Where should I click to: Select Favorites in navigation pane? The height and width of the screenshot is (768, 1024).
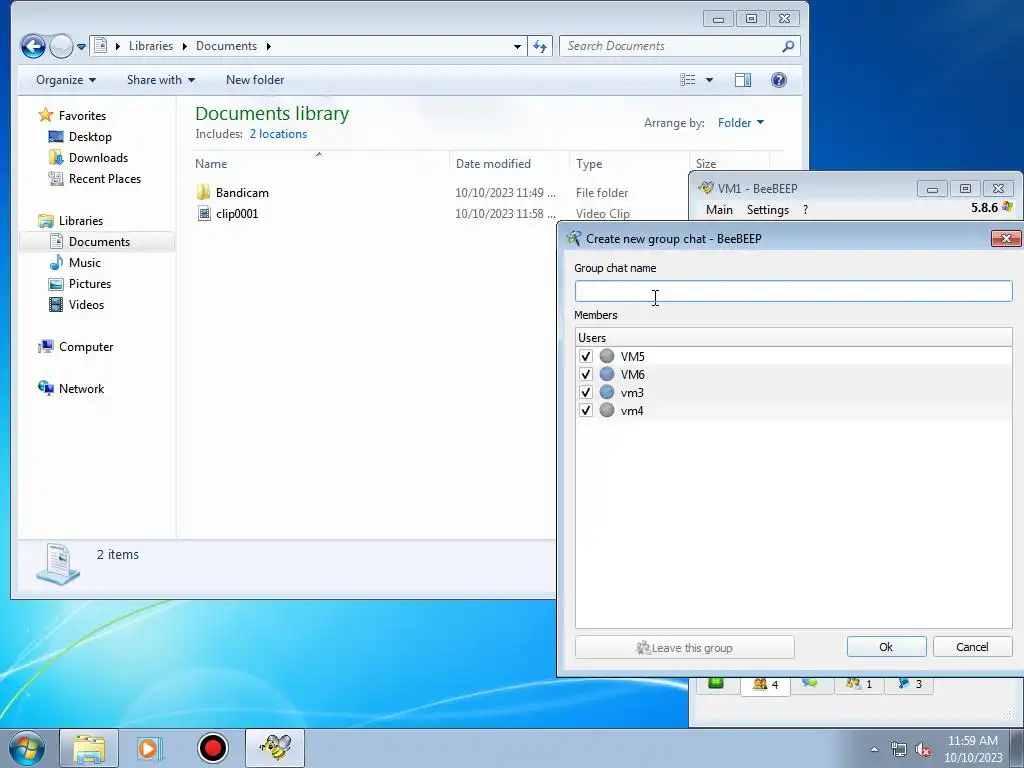coord(82,116)
